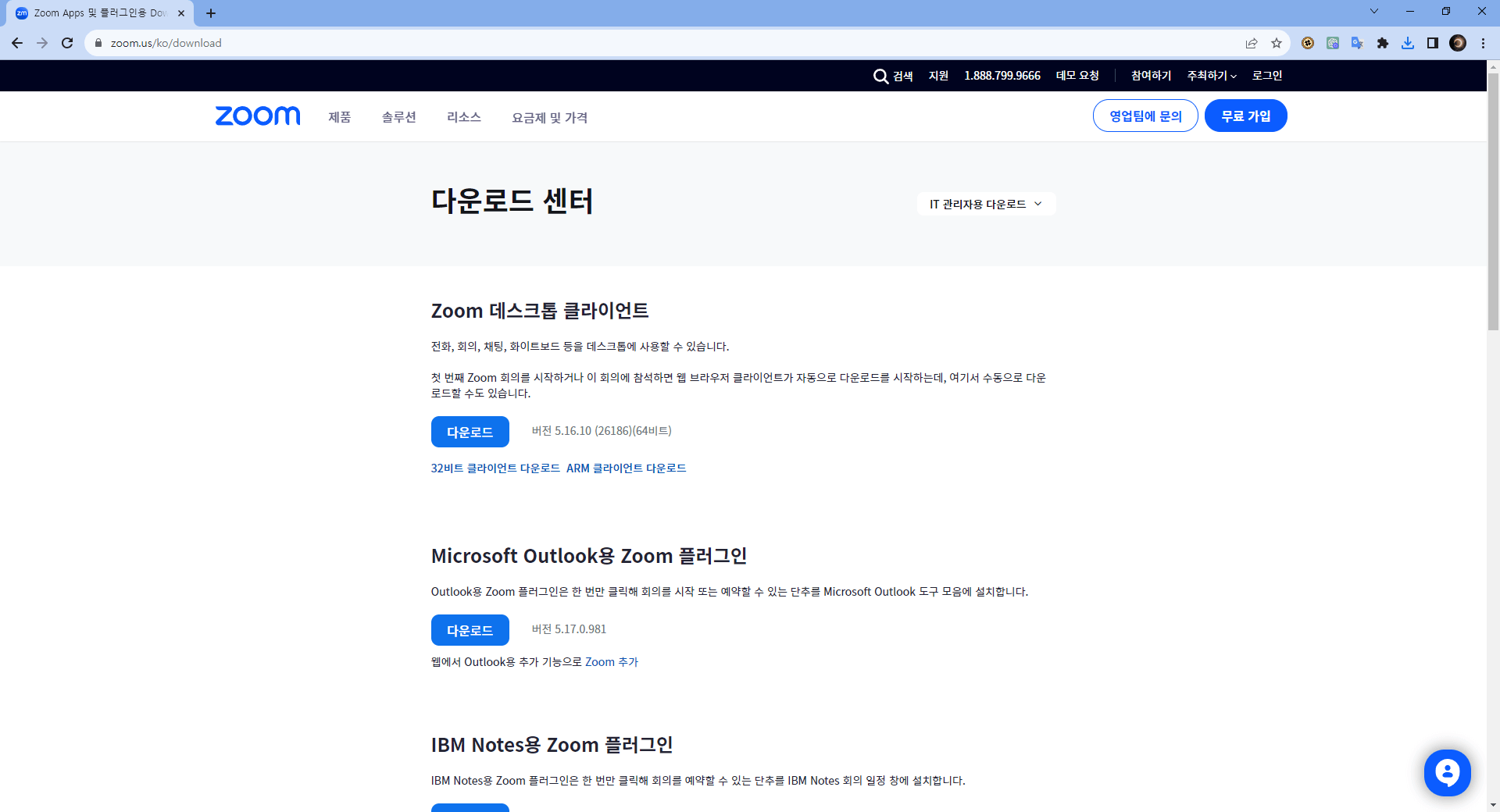Viewport: 1500px width, 812px height.
Task: Click the browser back arrow
Action: (17, 43)
